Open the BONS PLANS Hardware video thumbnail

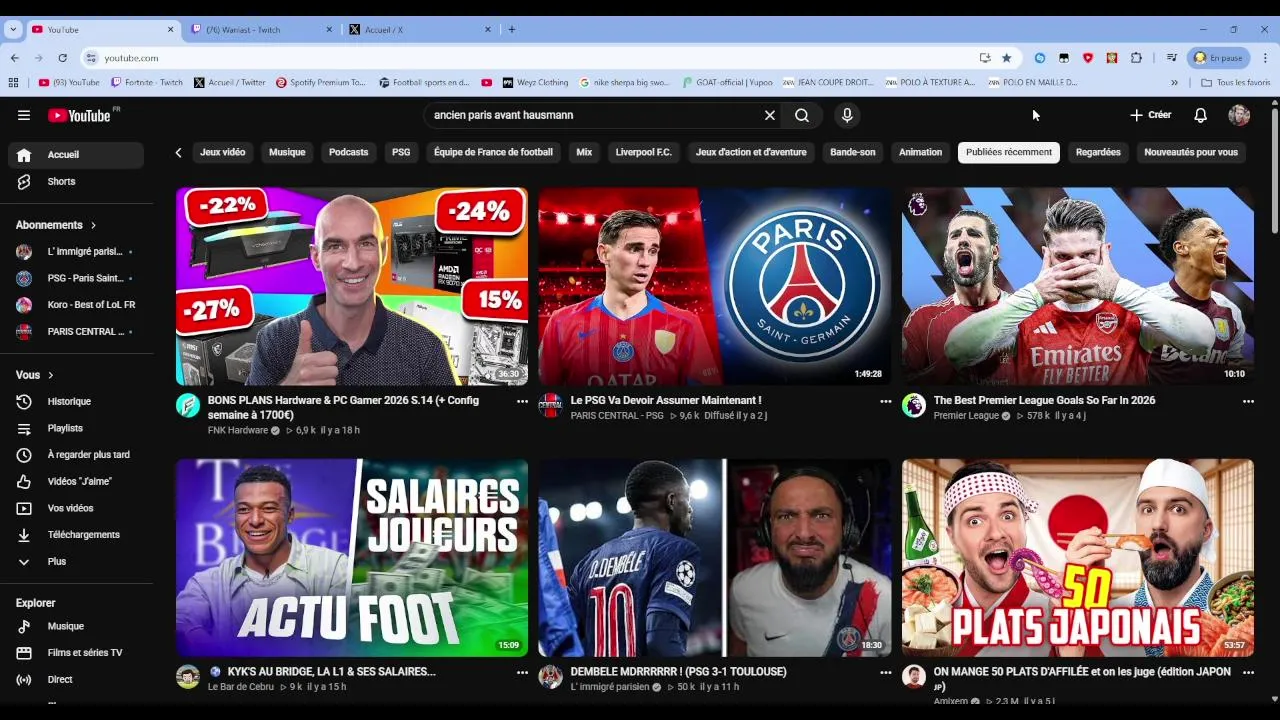352,286
